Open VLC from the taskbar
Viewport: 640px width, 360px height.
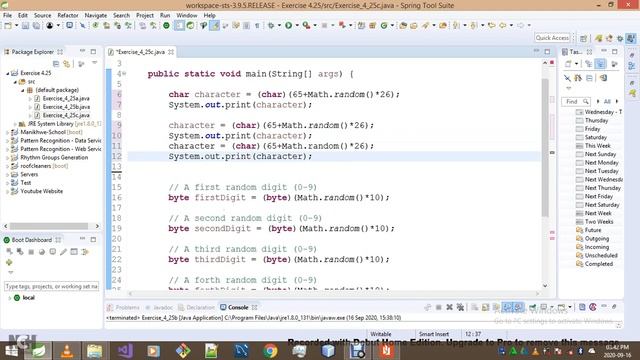tap(67, 351)
